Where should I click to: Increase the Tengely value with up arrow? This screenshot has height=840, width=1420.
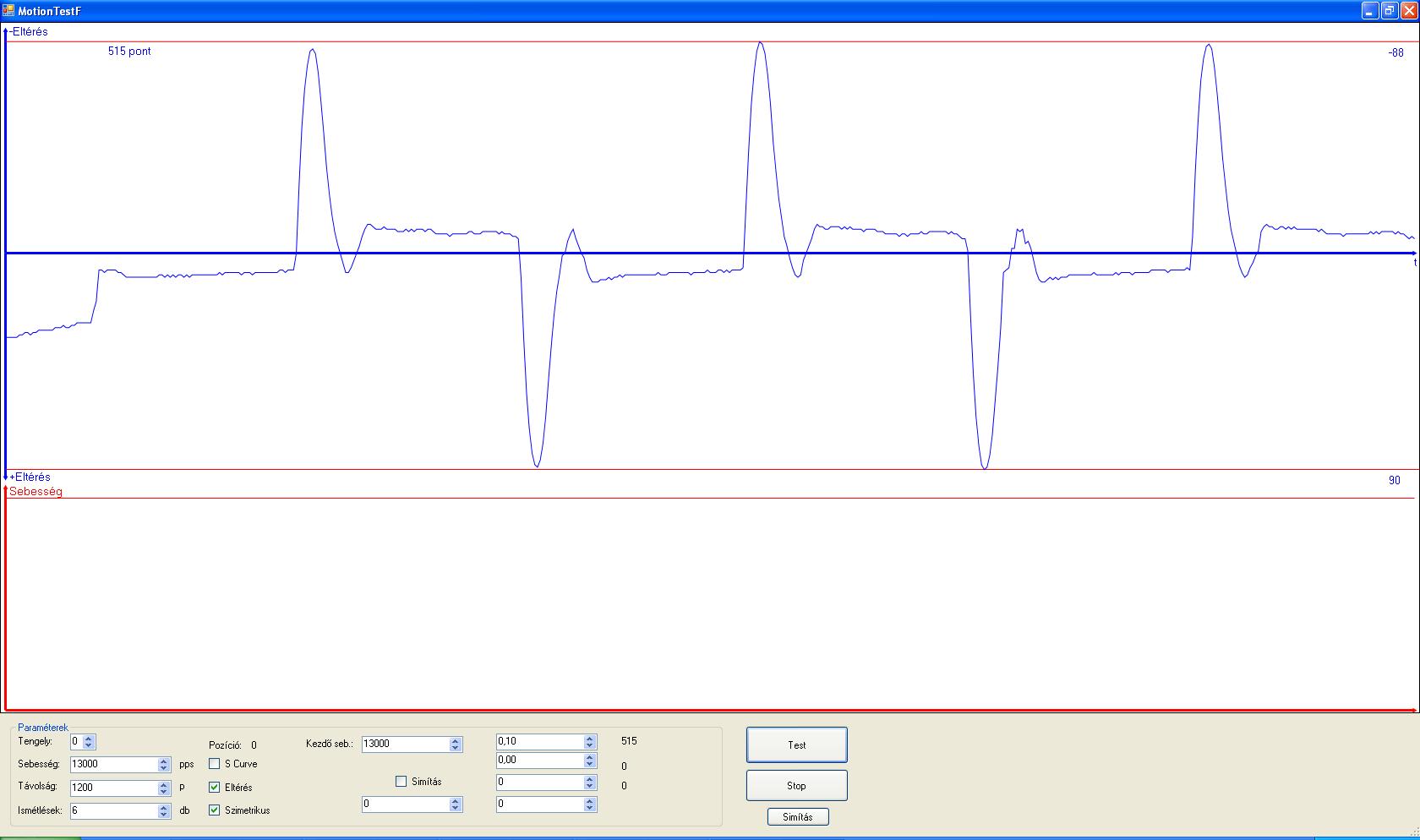[x=90, y=738]
